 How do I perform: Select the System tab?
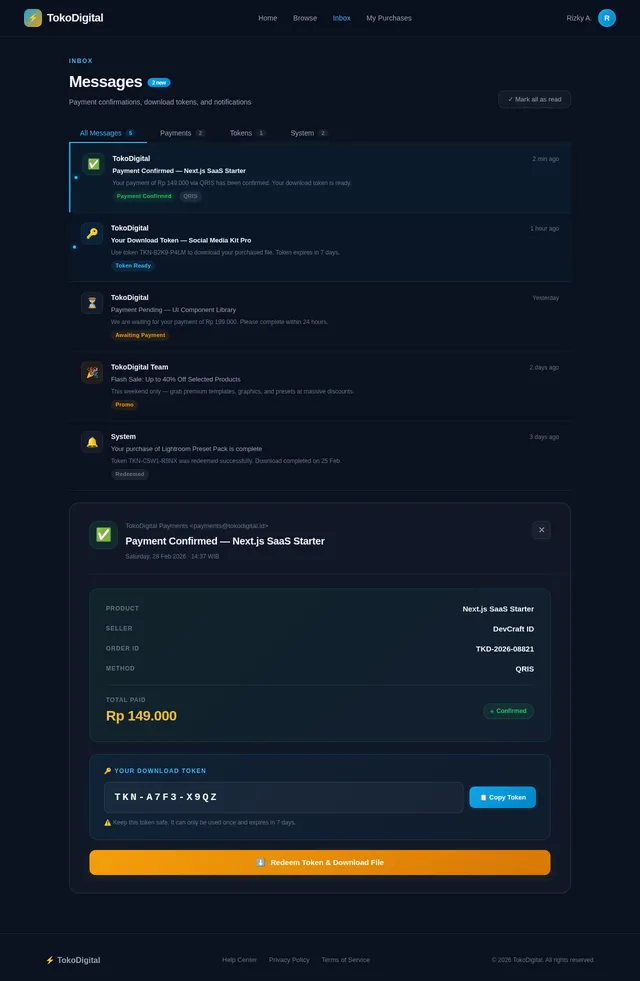308,133
